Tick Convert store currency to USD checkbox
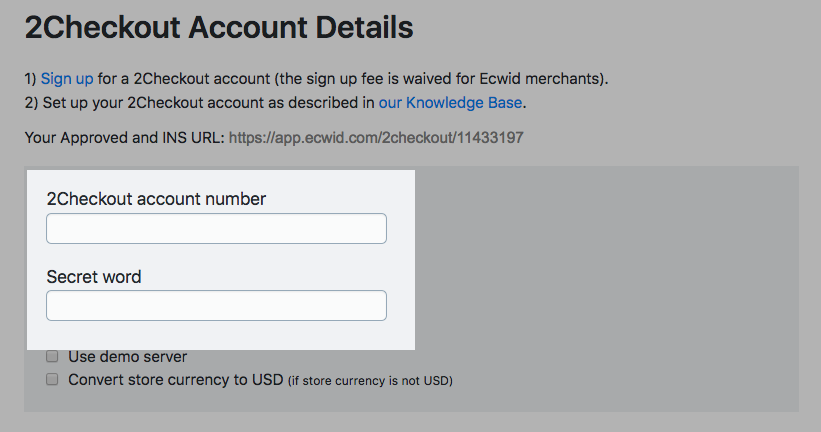Screen dimensions: 821x432 [x=52, y=380]
